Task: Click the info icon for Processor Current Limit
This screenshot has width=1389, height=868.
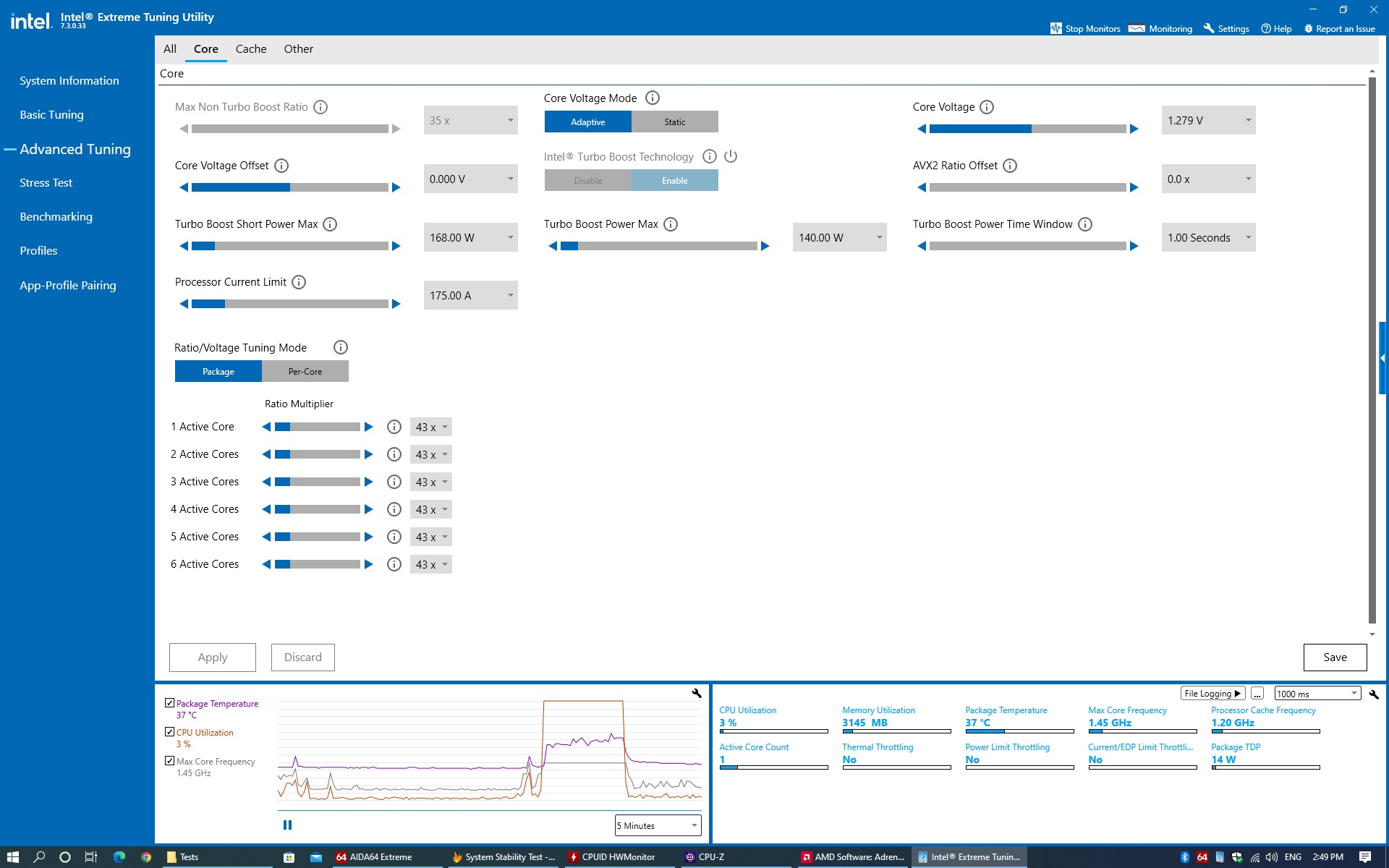Action: [298, 282]
